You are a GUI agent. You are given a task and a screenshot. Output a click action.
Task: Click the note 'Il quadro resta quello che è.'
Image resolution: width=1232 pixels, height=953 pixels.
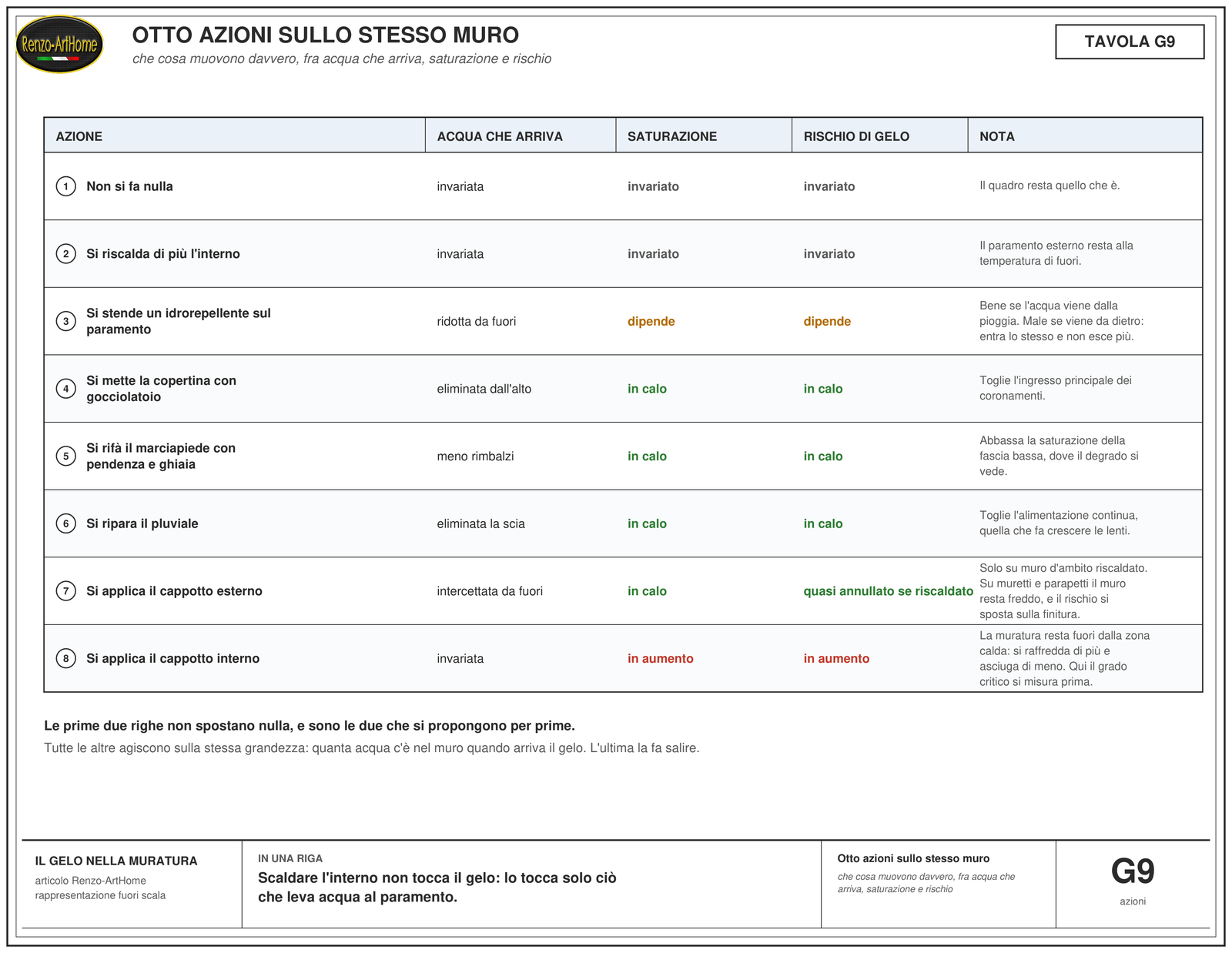(x=1050, y=186)
